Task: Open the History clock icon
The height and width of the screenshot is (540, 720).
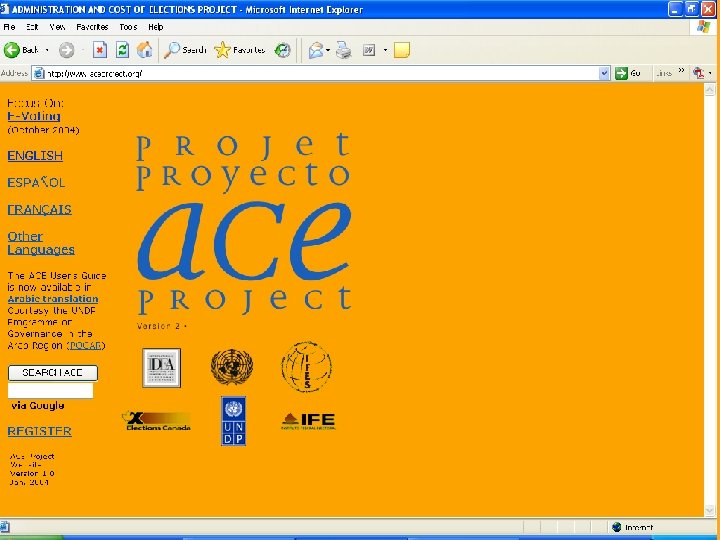Action: (282, 50)
